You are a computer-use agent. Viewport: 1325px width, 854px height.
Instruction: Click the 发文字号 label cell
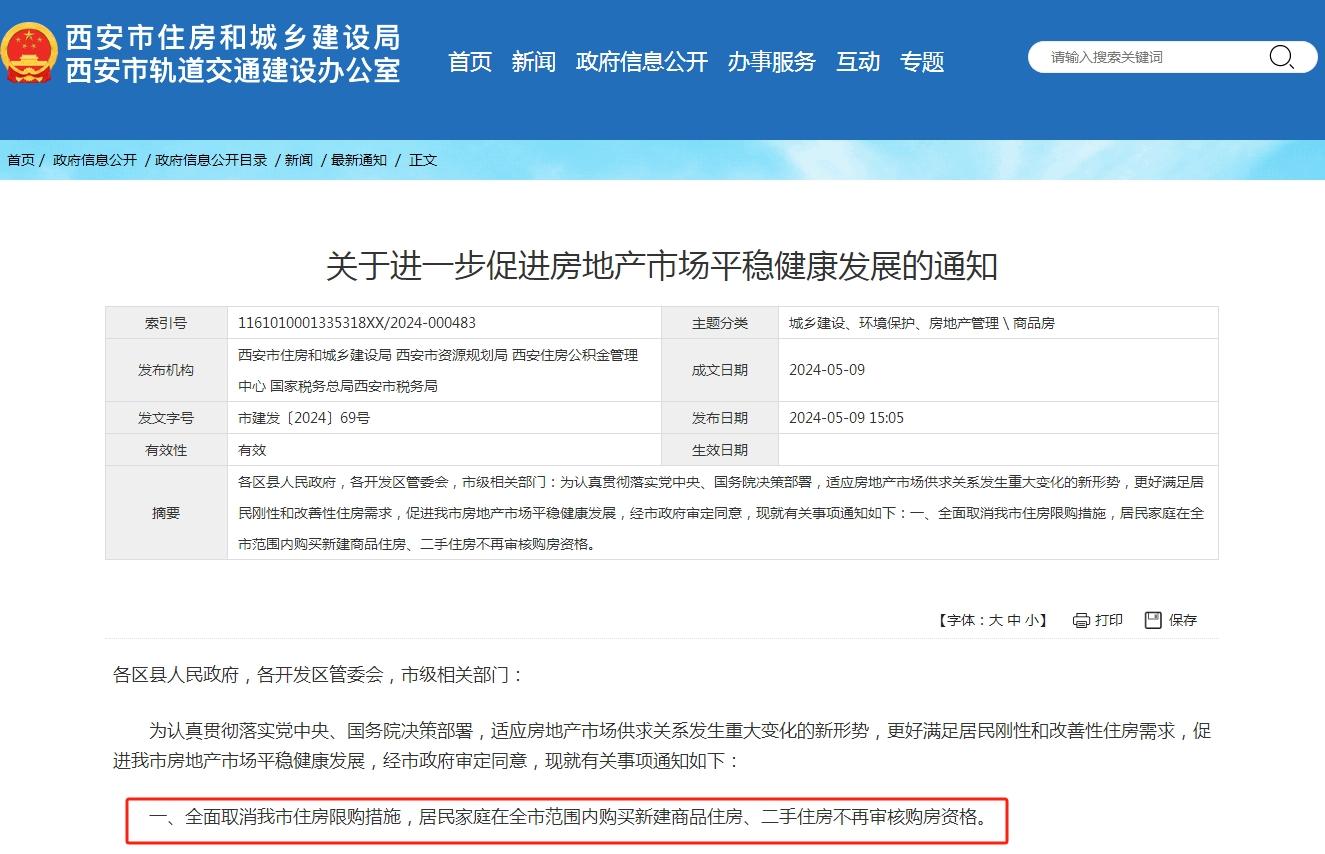(x=166, y=418)
